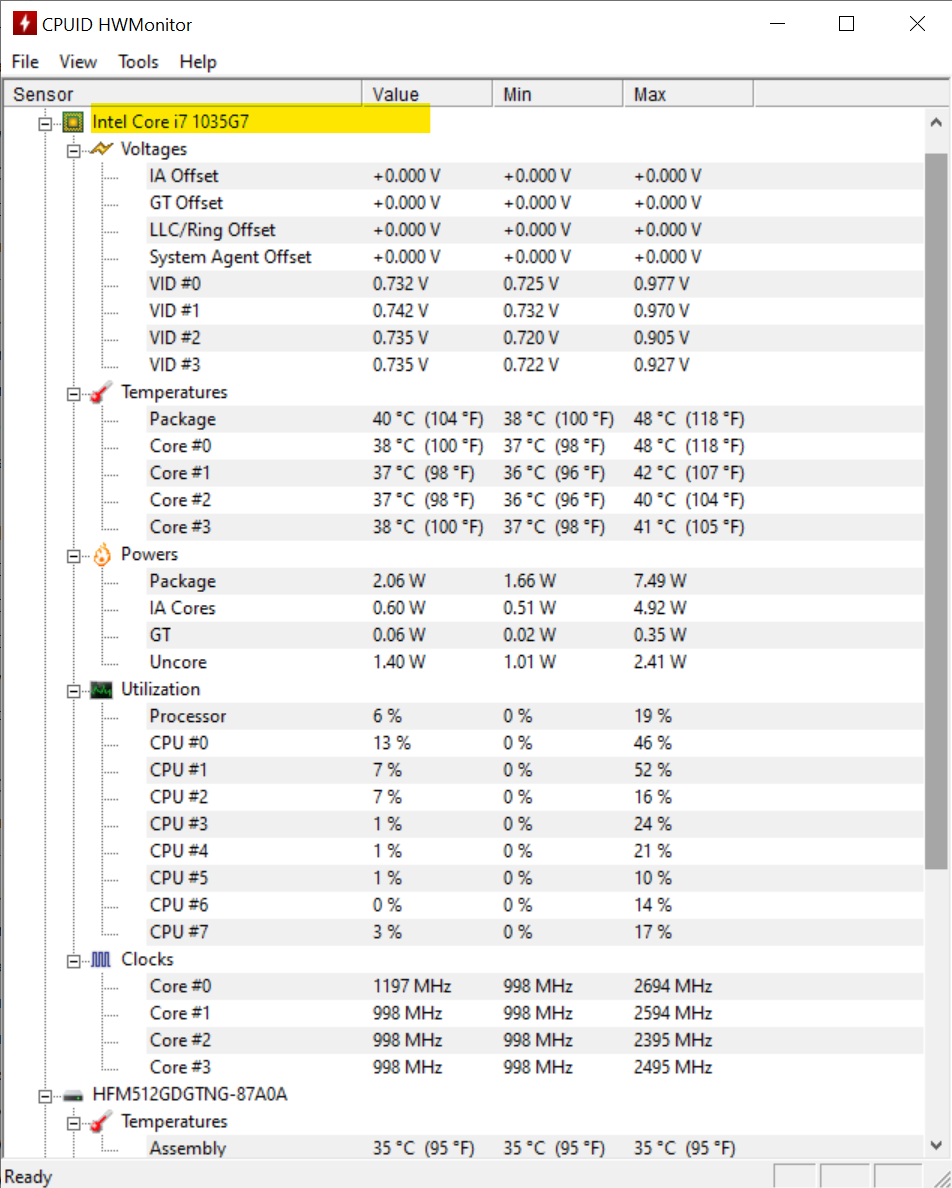Click the Clocks waveform icon
Screen dimensions: 952x1188
tap(101, 960)
